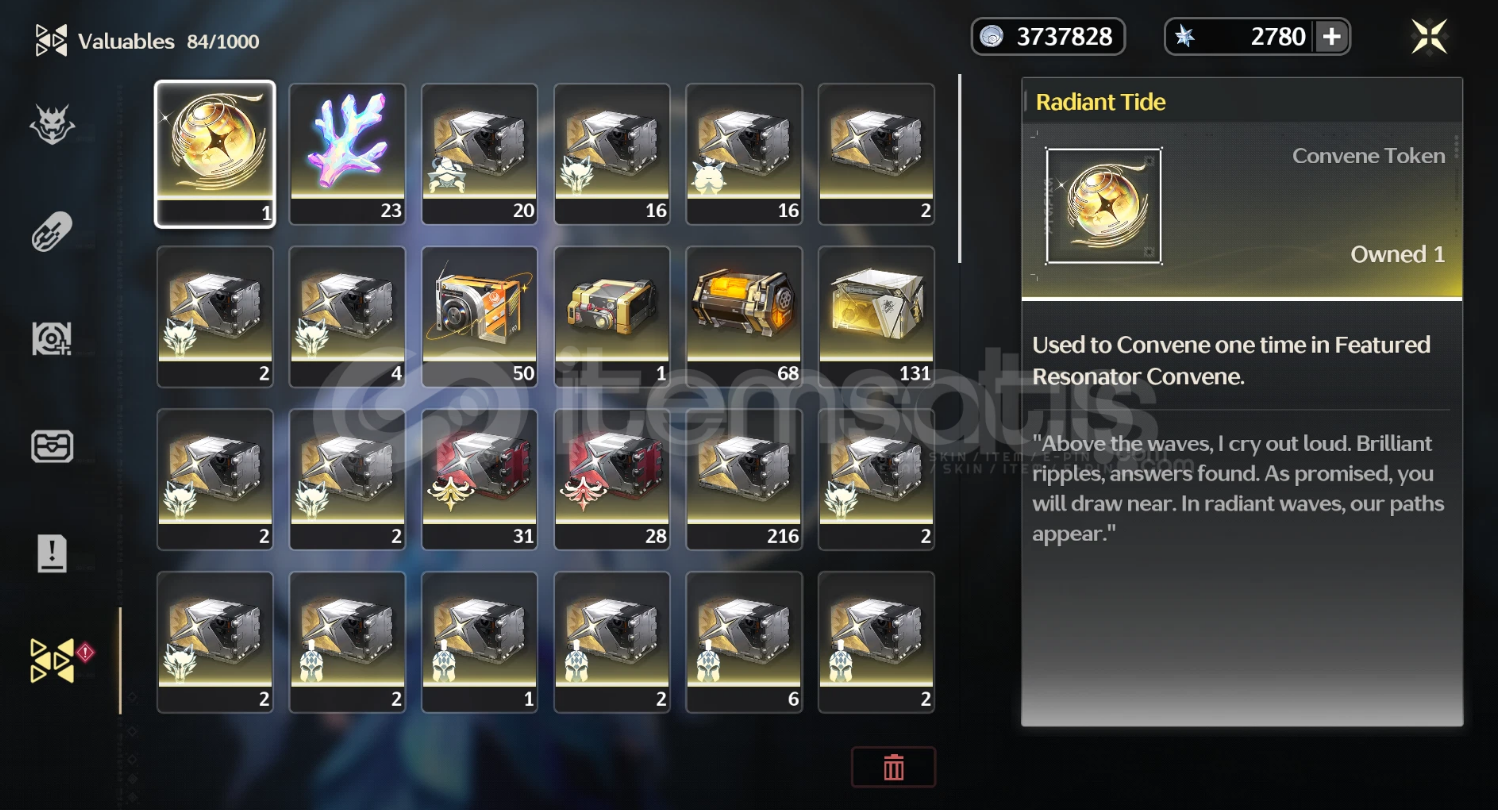The height and width of the screenshot is (810, 1498).
Task: Open the fourth sidebar category icon
Action: click(52, 446)
